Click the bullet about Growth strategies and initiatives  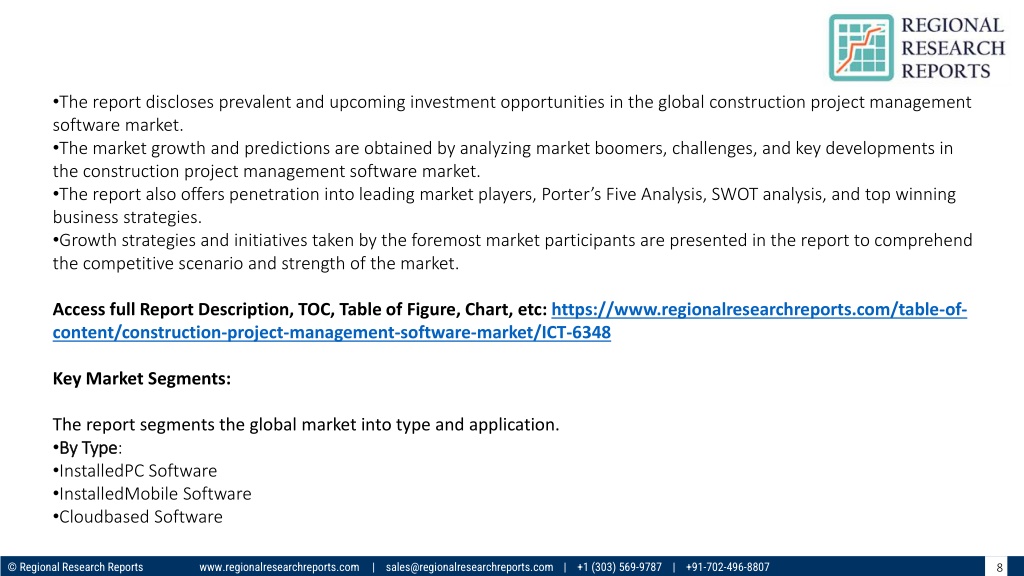coord(513,251)
